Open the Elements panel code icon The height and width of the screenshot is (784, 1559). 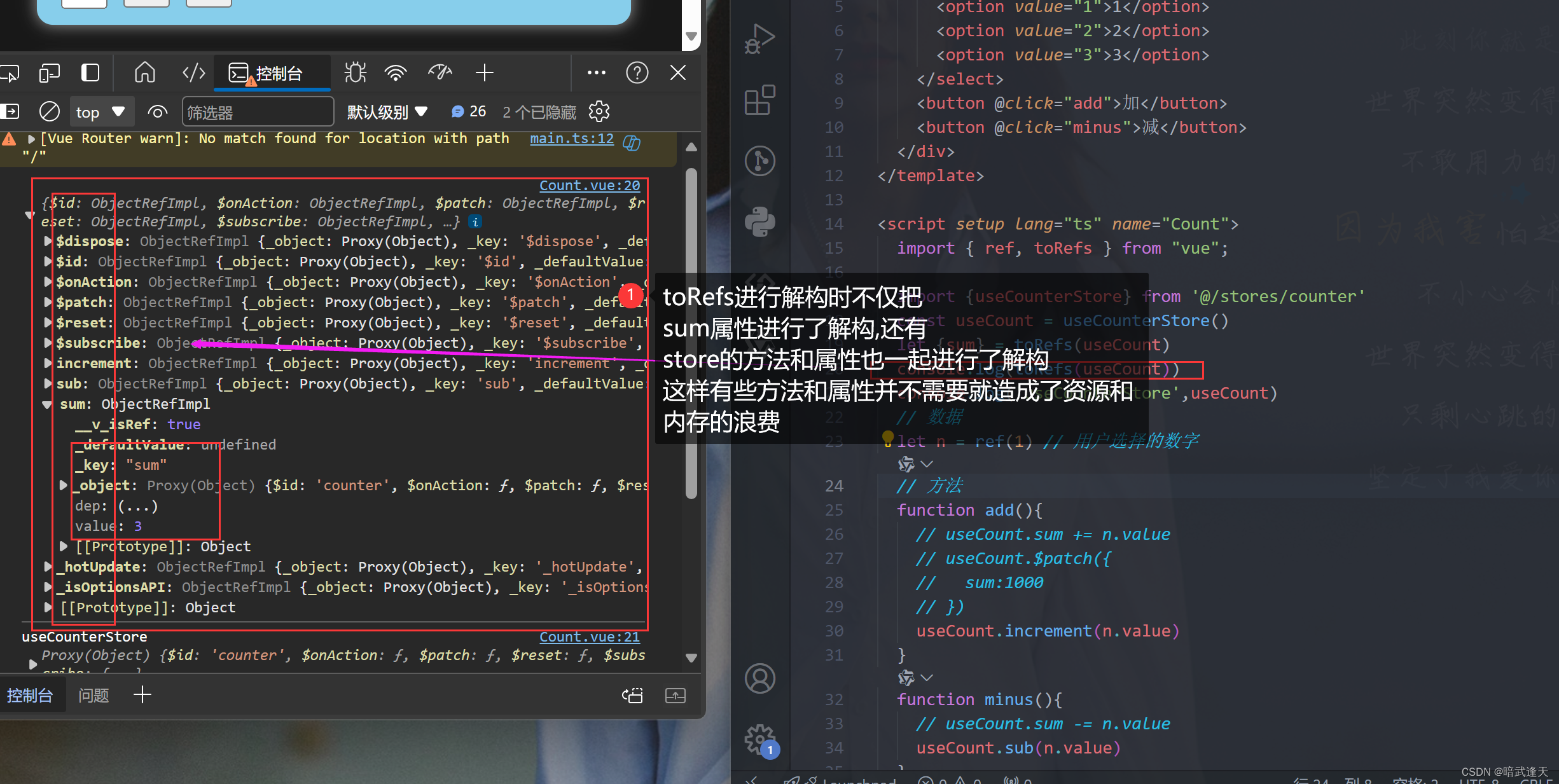tap(193, 73)
